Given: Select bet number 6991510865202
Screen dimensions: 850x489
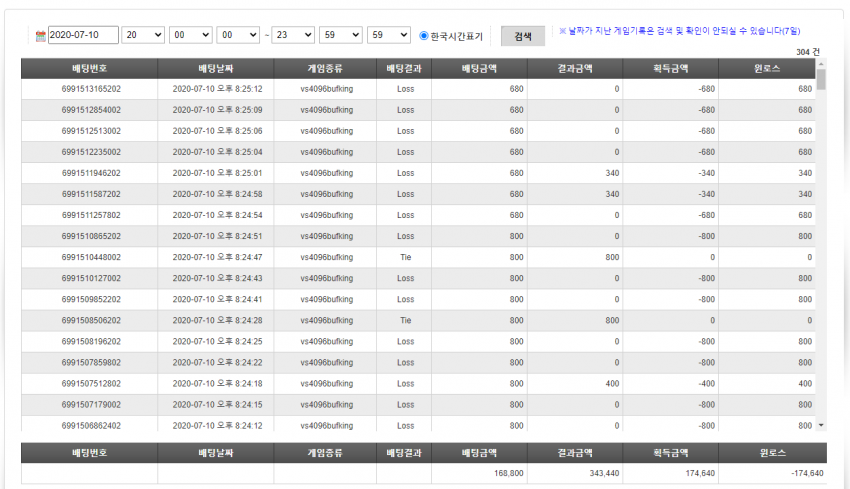Looking at the screenshot, I should coord(91,236).
